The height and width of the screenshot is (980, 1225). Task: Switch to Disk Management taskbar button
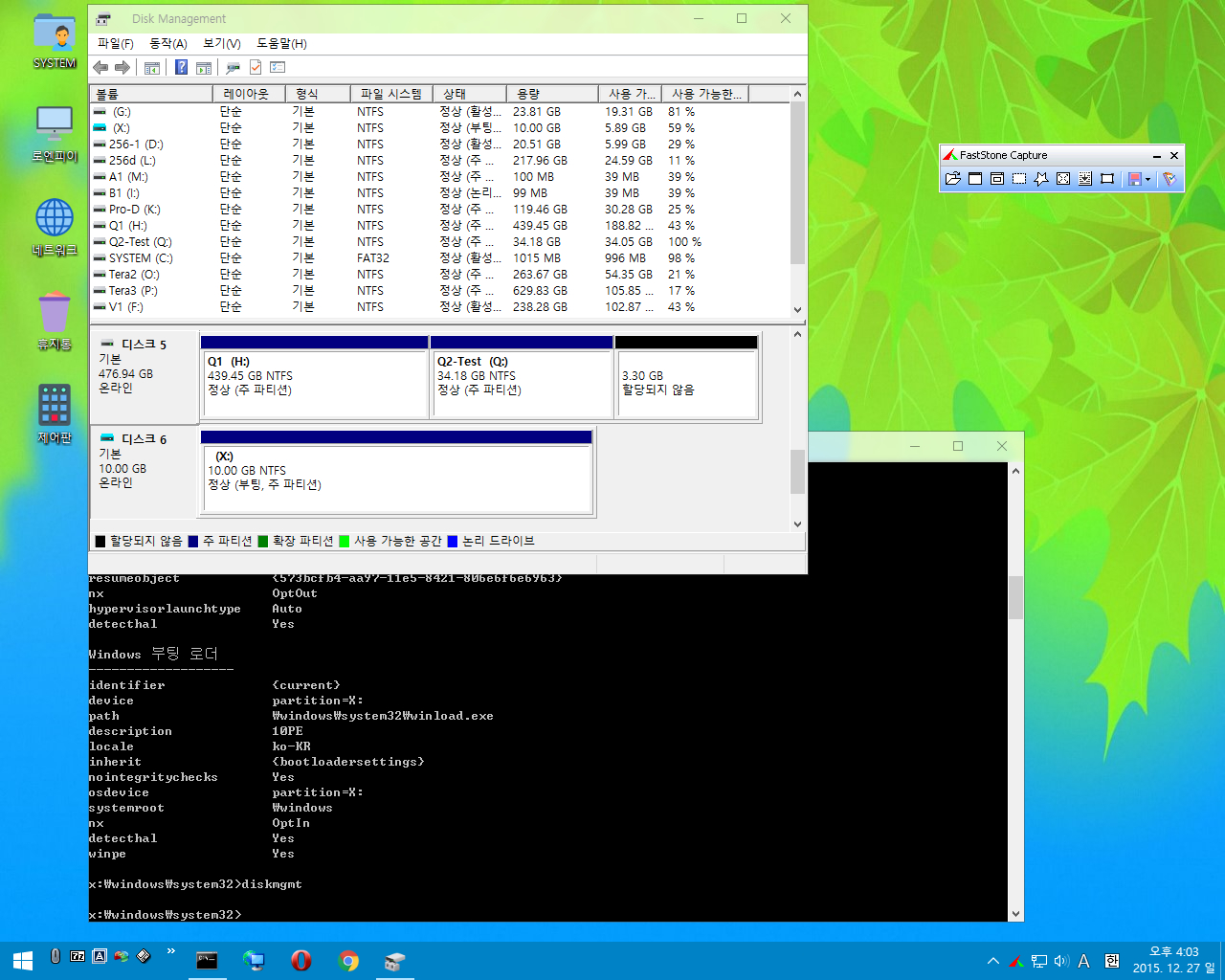coord(394,960)
